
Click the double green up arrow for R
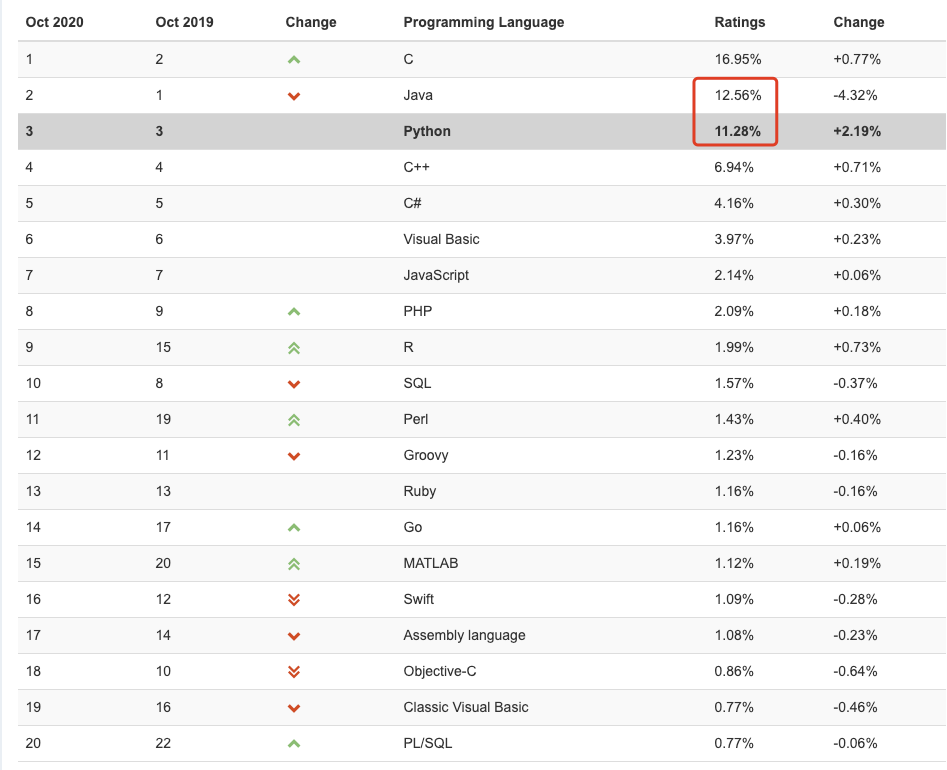pyautogui.click(x=294, y=348)
